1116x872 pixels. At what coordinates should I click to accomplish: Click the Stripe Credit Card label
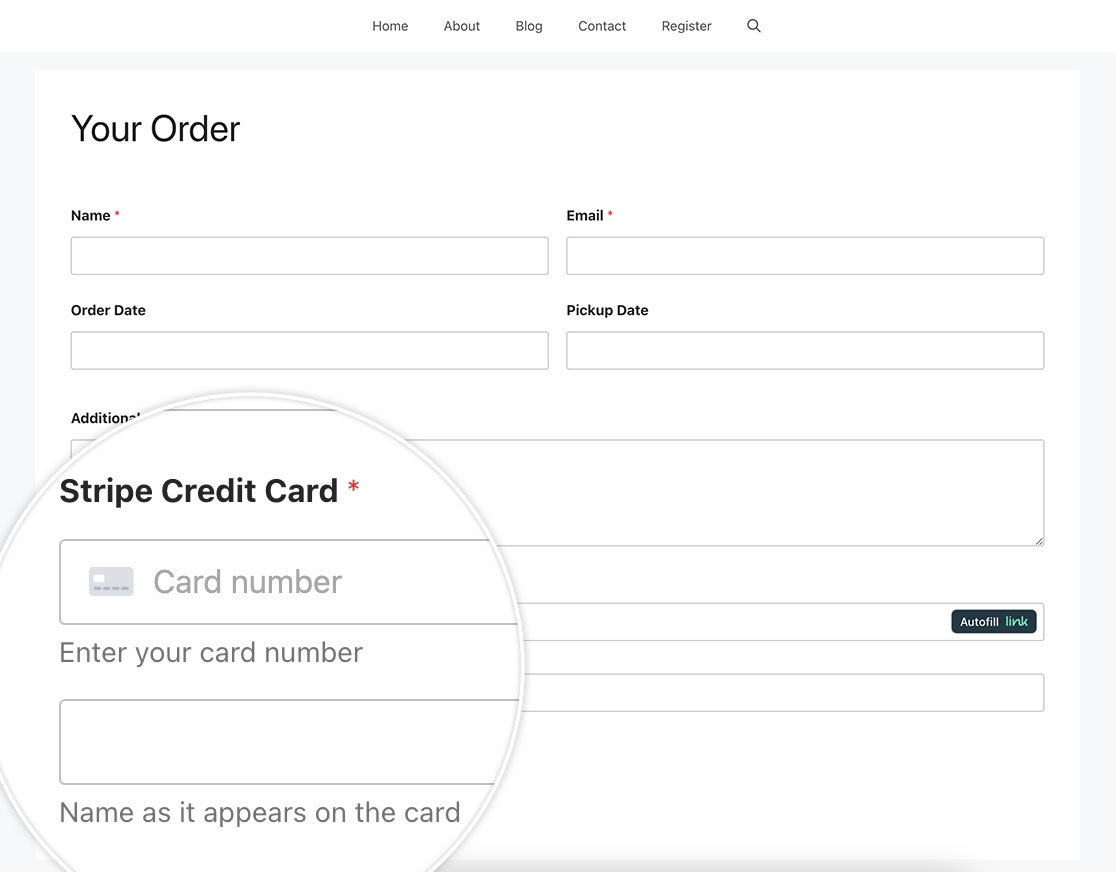click(199, 490)
